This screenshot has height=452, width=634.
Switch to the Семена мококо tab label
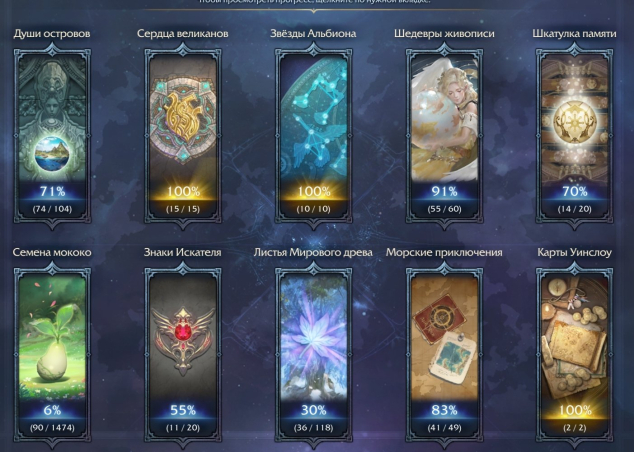click(52, 252)
